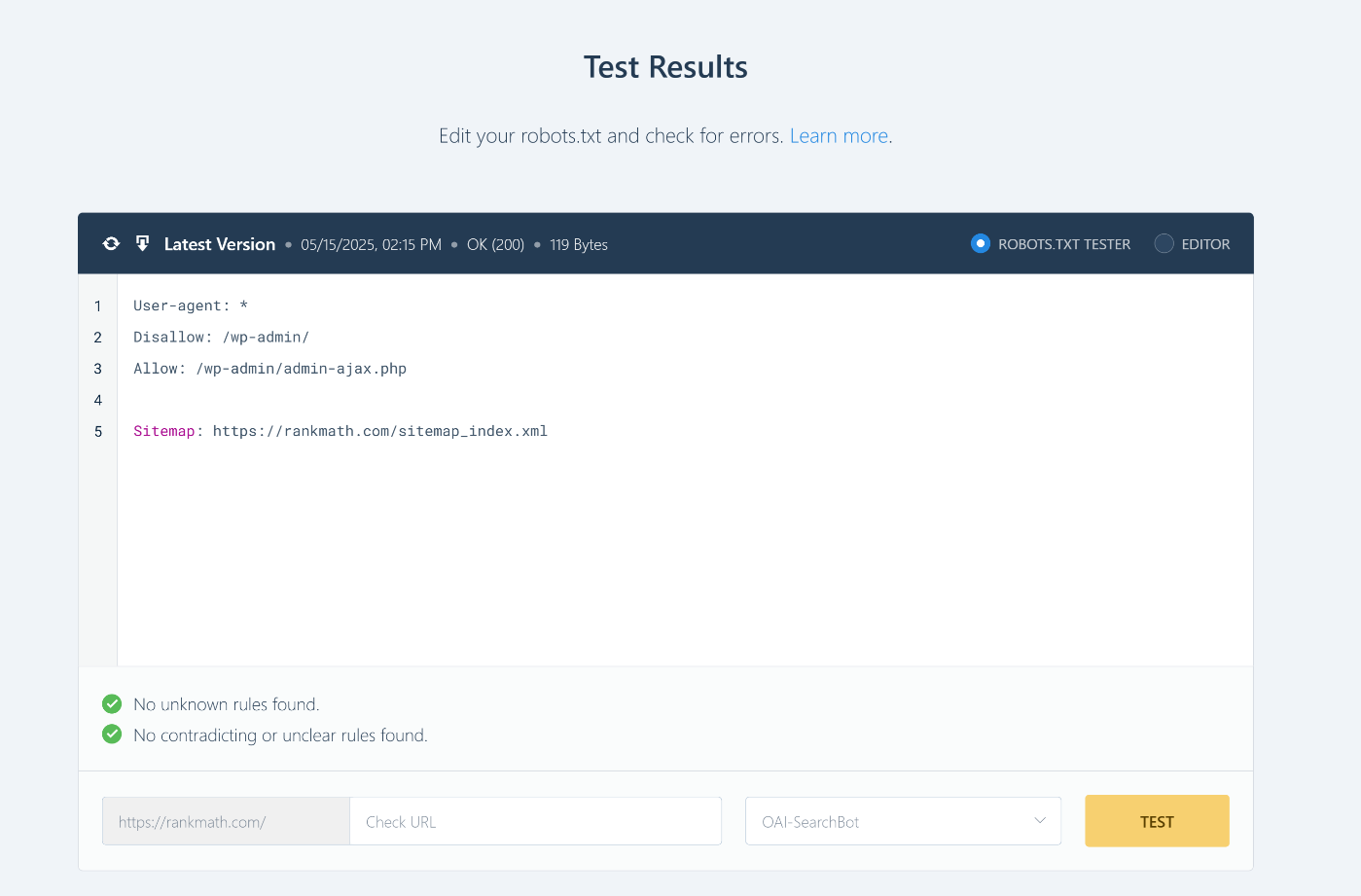Place cursor on the Disallow /wp-admin/ line
Viewport: 1361px width, 896px height.
[221, 338]
